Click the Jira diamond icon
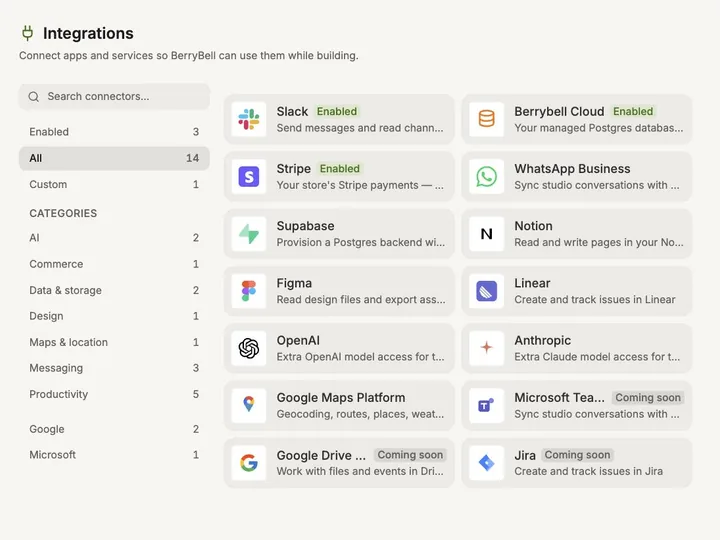 point(486,463)
